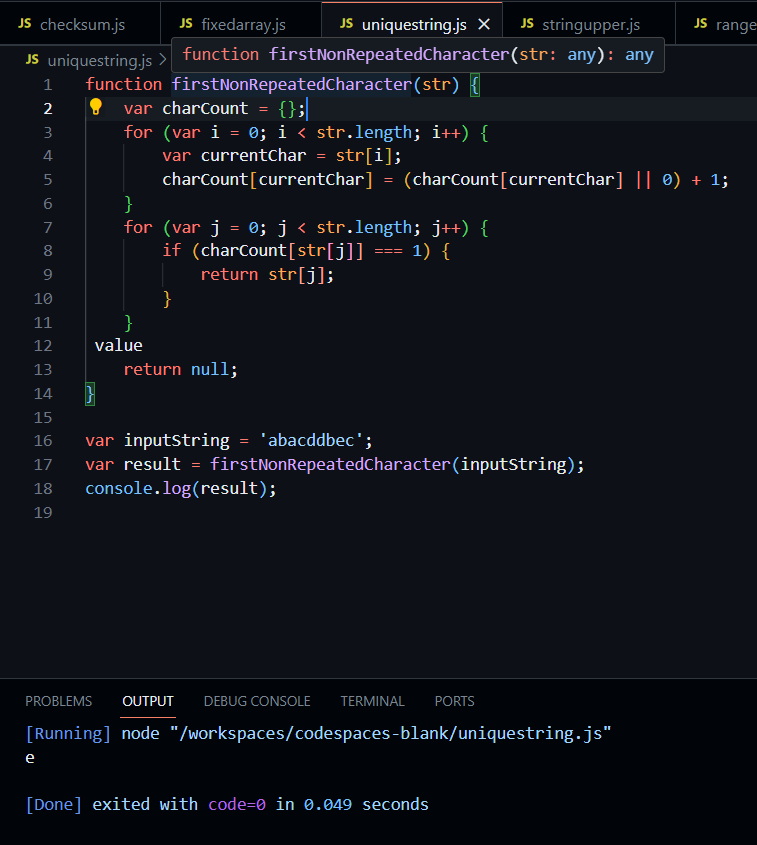Click 'console.log(result);' on line 18
Viewport: 757px width, 845px height.
pos(180,488)
